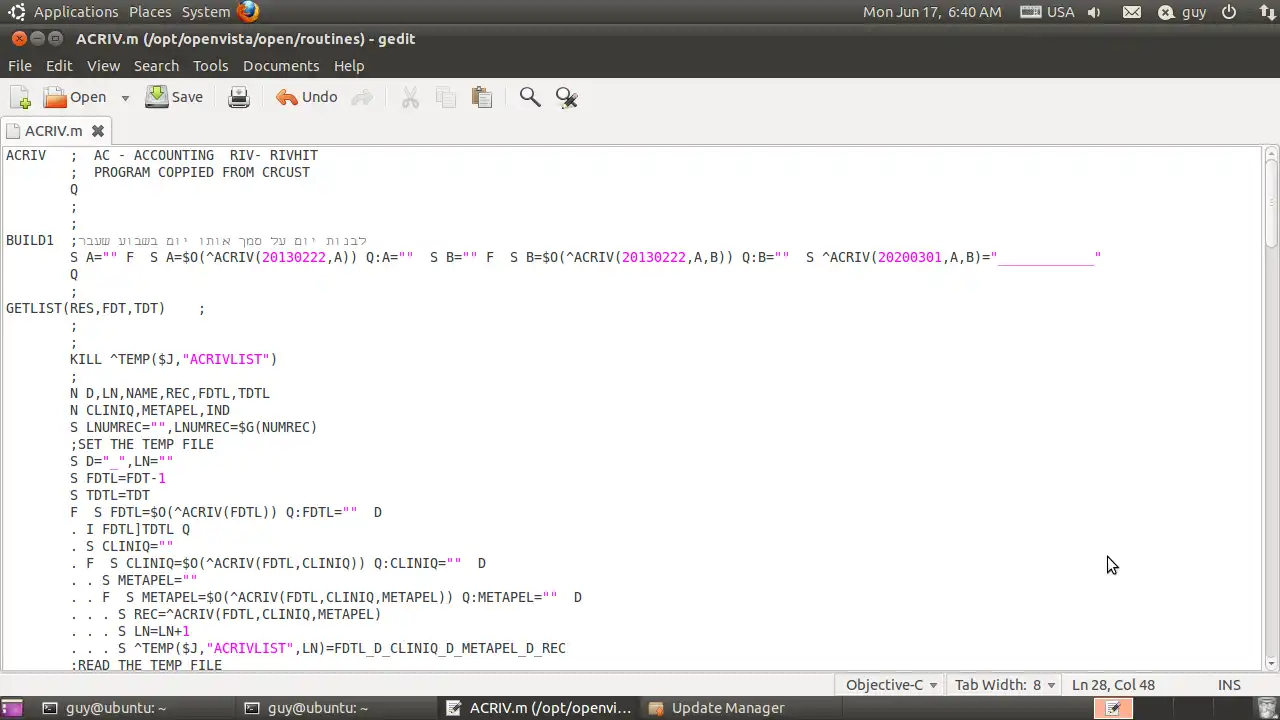Click the Copy icon in the toolbar
The width and height of the screenshot is (1280, 720).
click(446, 97)
